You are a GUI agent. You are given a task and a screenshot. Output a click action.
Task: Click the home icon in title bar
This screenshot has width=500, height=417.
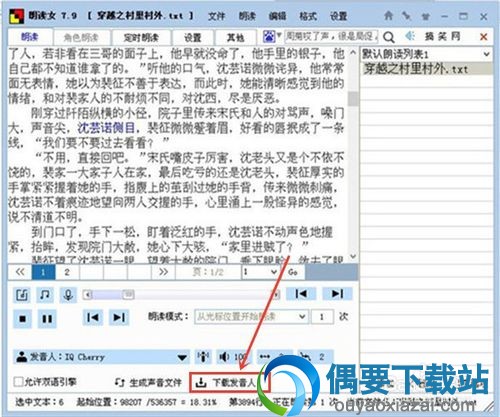(x=388, y=16)
